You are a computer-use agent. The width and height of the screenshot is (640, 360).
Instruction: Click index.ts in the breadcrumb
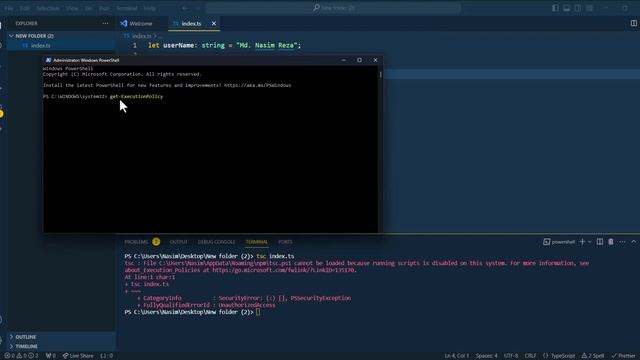[x=141, y=36]
